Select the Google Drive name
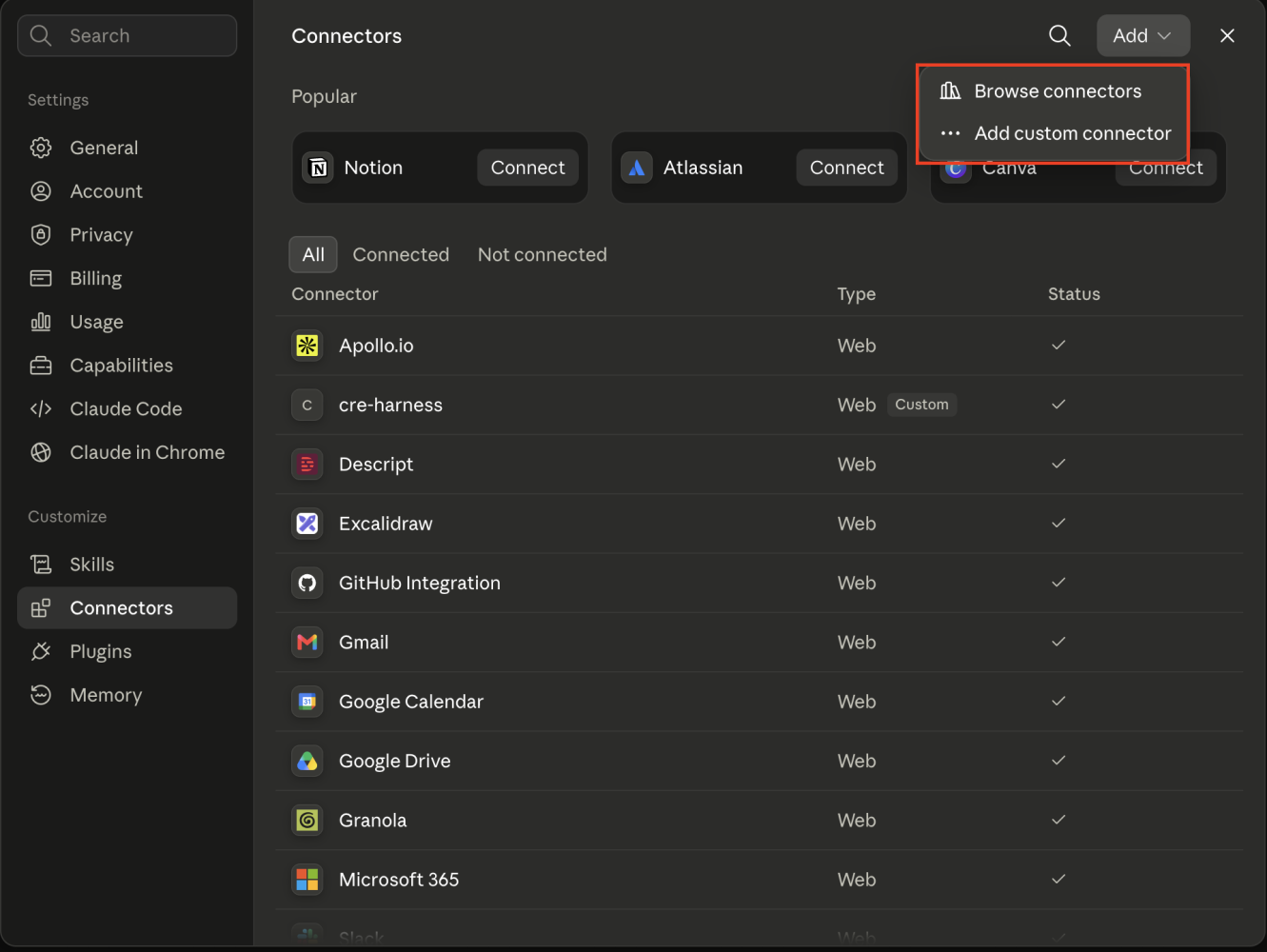This screenshot has height=952, width=1267. coord(395,761)
